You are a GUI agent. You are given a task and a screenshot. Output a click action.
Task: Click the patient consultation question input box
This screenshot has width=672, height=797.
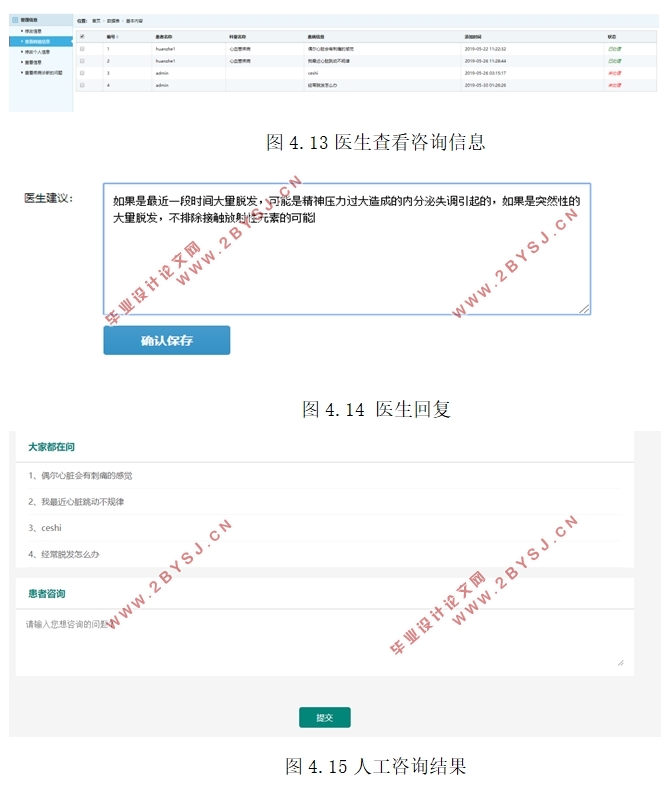324,643
